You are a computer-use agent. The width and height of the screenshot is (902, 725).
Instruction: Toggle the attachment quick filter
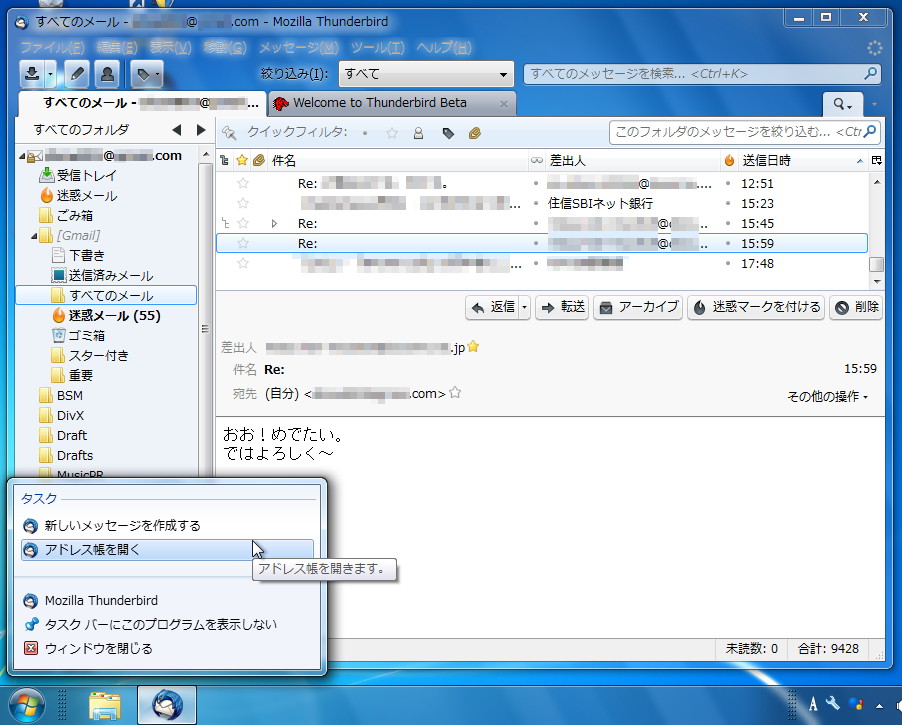pos(475,132)
